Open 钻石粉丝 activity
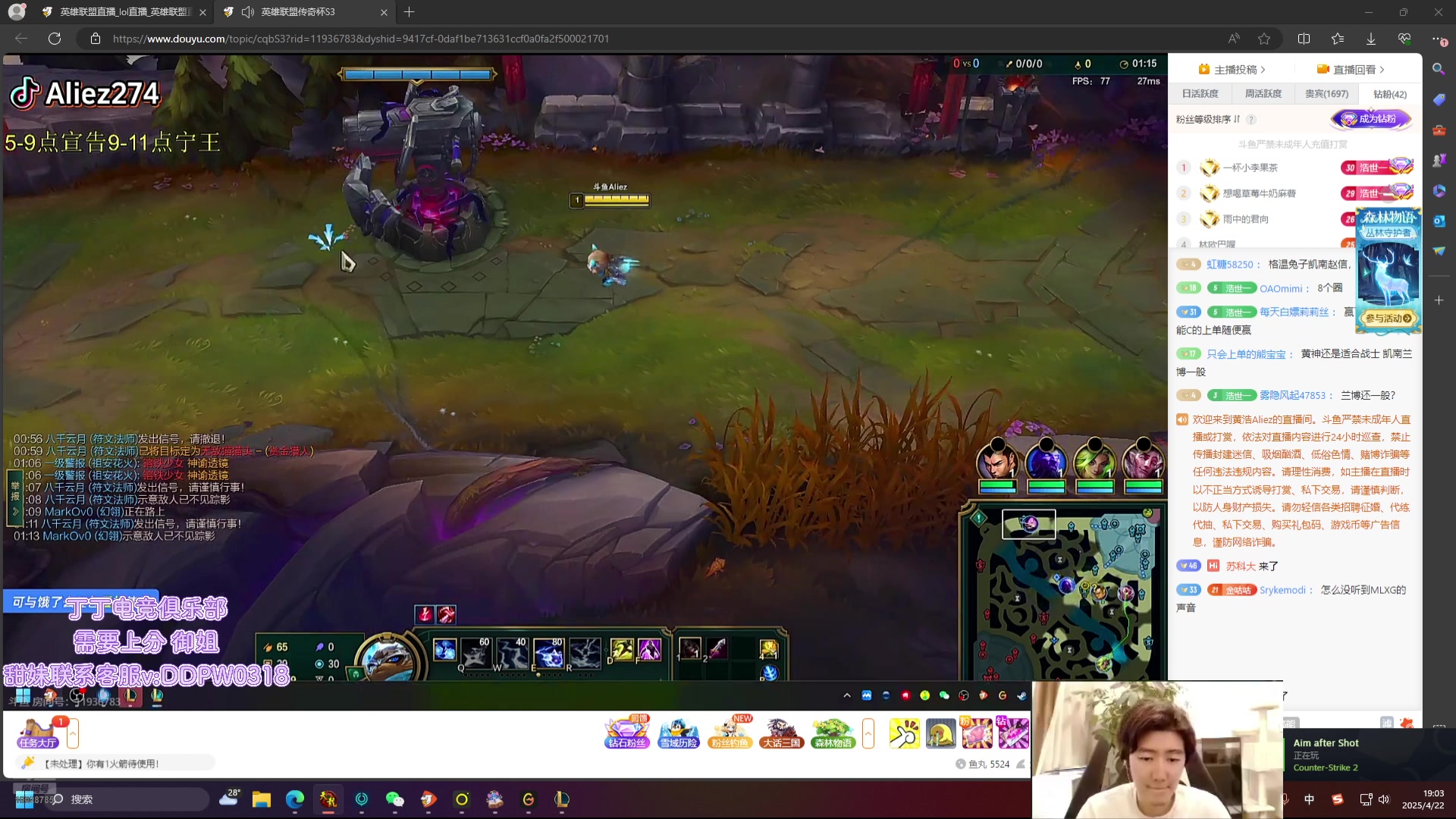The width and height of the screenshot is (1456, 819). coord(627,733)
